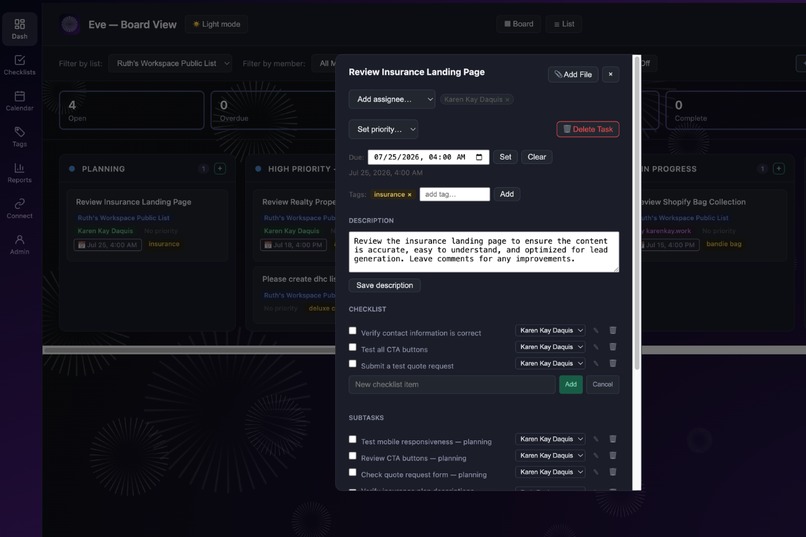This screenshot has width=806, height=537.
Task: Remove Karen Kay Daquis assignee chip
Action: coord(507,100)
